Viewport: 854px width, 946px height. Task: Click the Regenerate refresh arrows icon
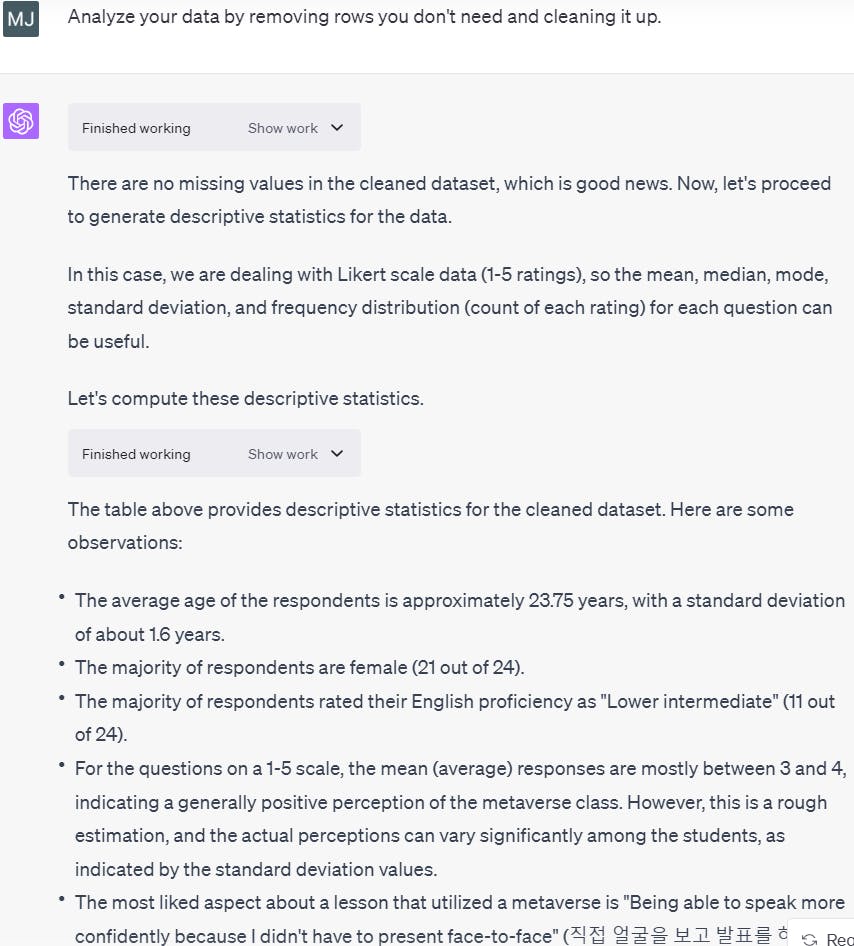click(x=810, y=940)
